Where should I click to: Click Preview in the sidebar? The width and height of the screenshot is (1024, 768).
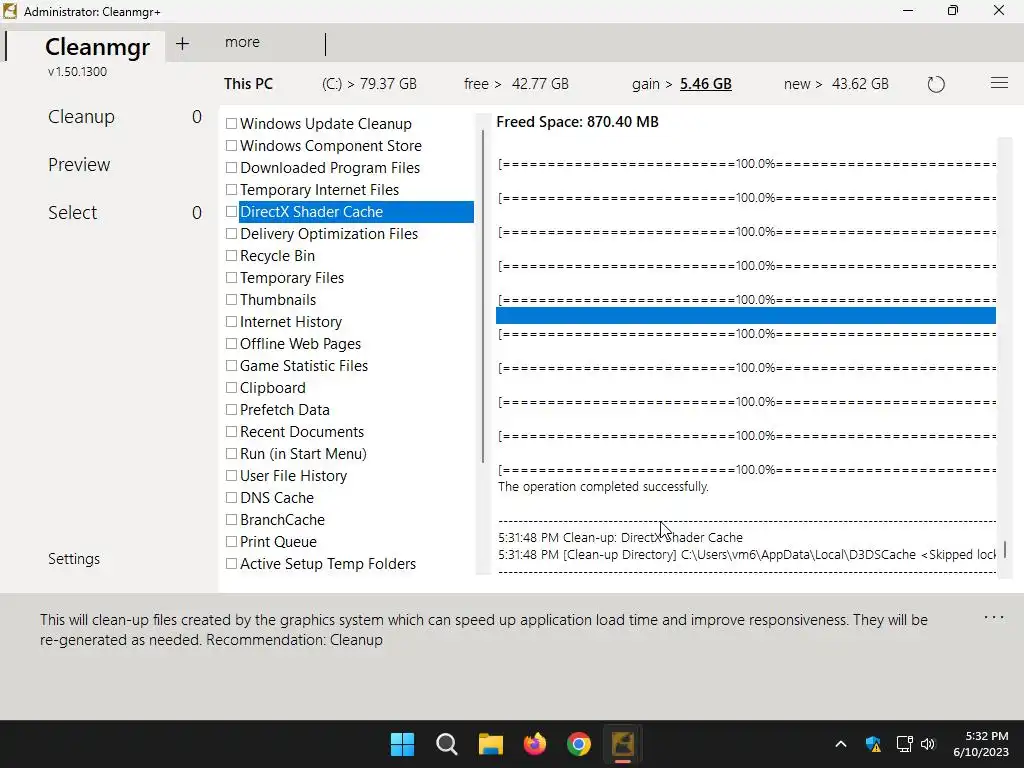pos(79,165)
